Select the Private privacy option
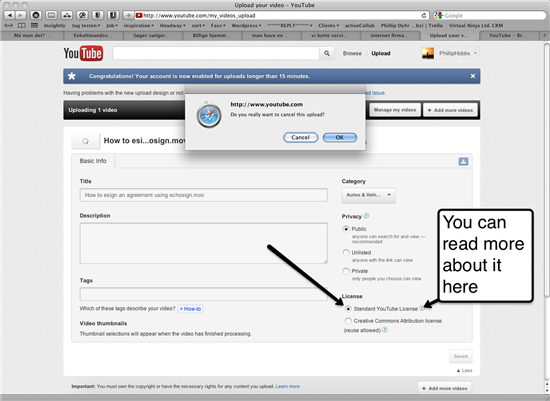This screenshot has width=550, height=401. click(346, 271)
